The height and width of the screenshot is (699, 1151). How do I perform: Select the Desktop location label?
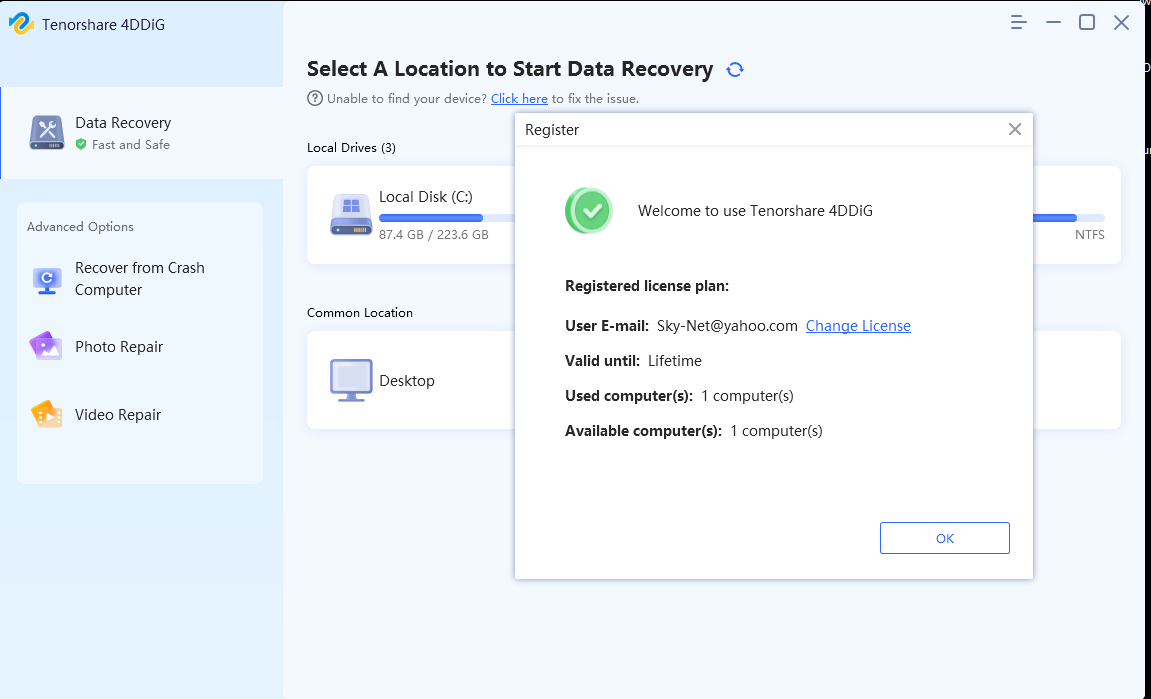point(407,380)
